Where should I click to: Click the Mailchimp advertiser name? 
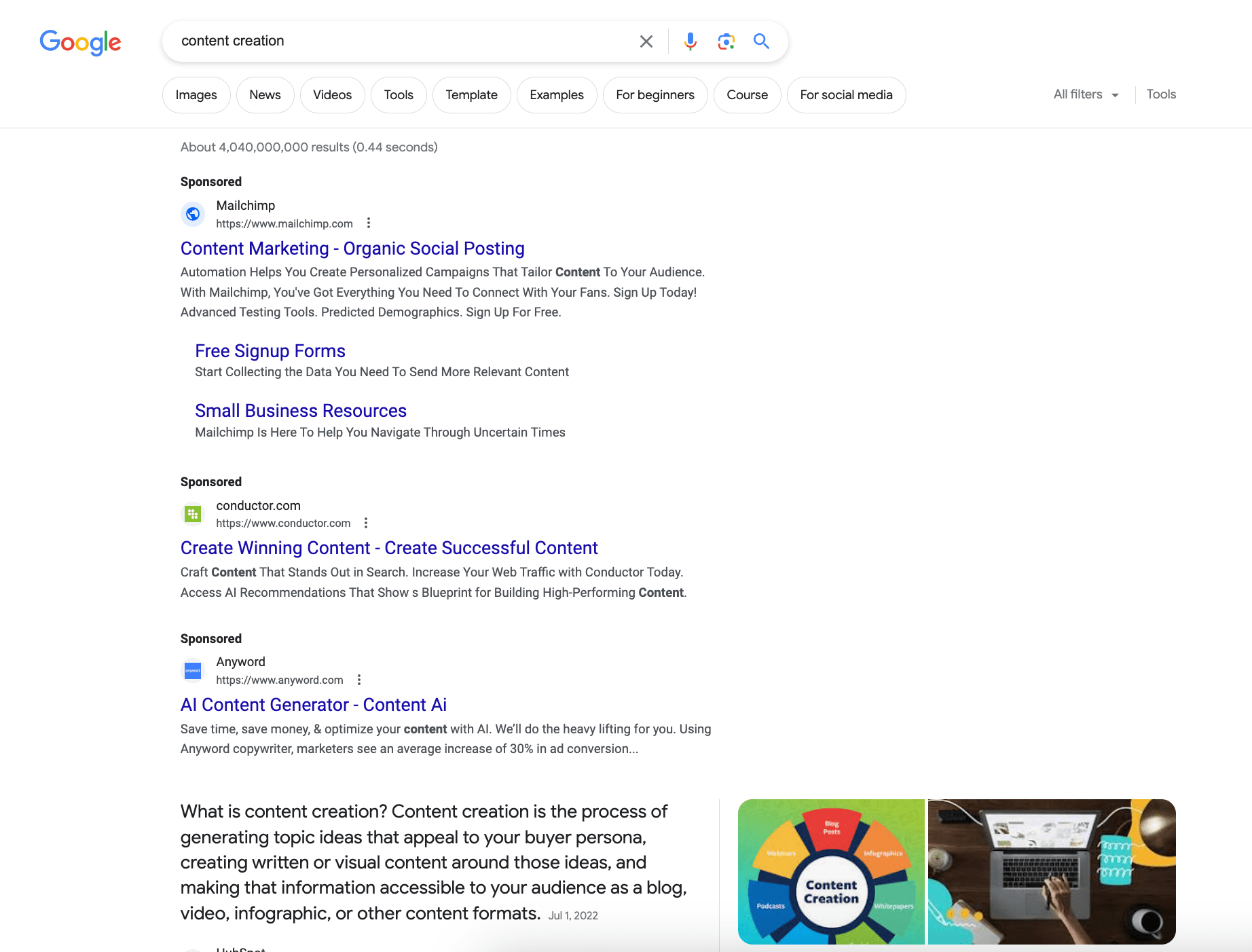(246, 205)
